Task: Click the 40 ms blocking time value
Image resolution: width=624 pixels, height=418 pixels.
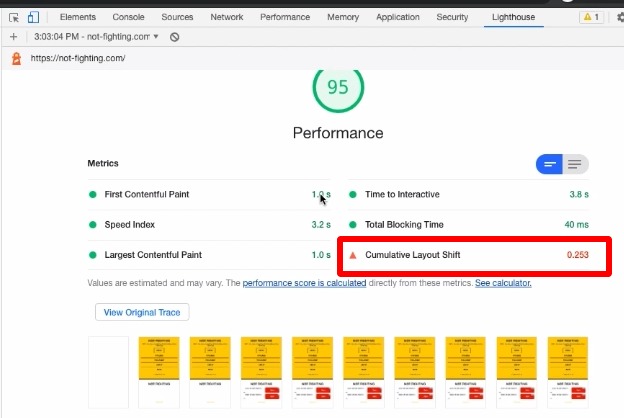Action: click(576, 225)
